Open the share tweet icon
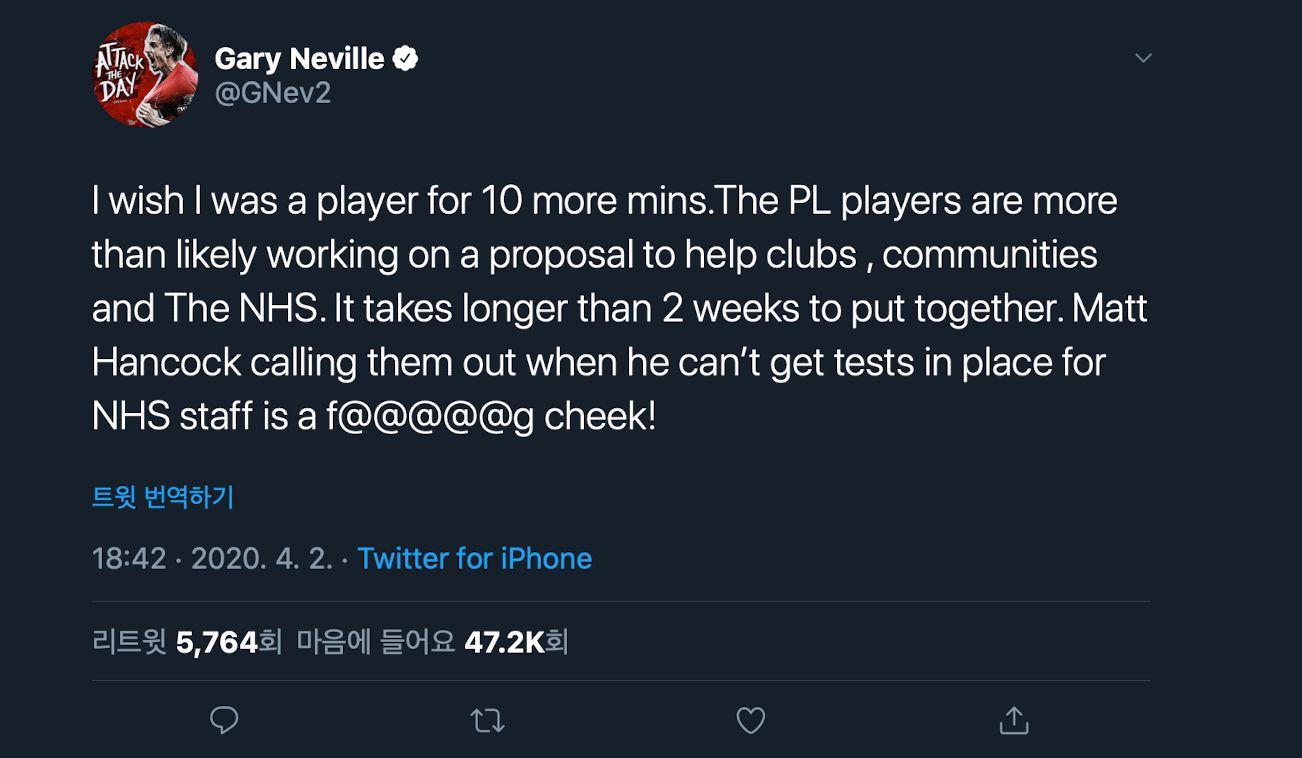1302x758 pixels. coord(1013,720)
